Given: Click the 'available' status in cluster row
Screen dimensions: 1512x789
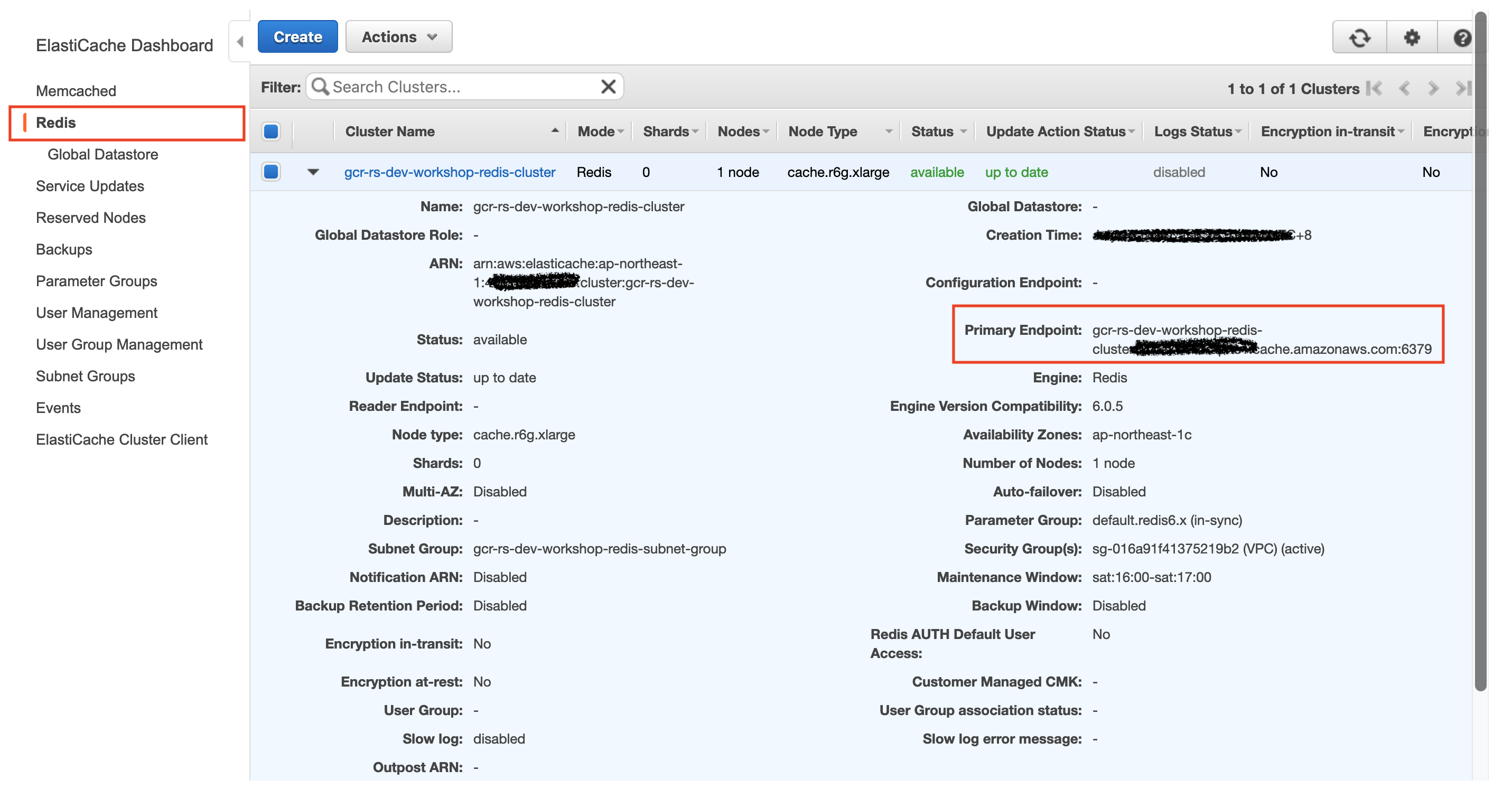Looking at the screenshot, I should pos(937,172).
